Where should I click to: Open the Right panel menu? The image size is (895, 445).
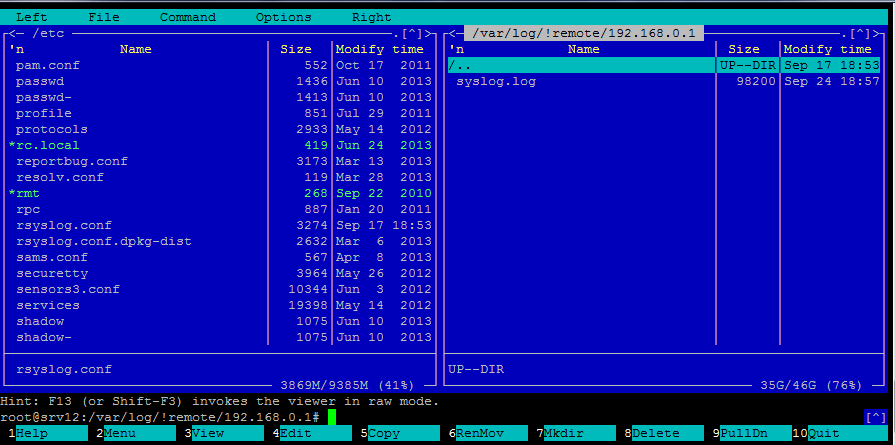371,17
